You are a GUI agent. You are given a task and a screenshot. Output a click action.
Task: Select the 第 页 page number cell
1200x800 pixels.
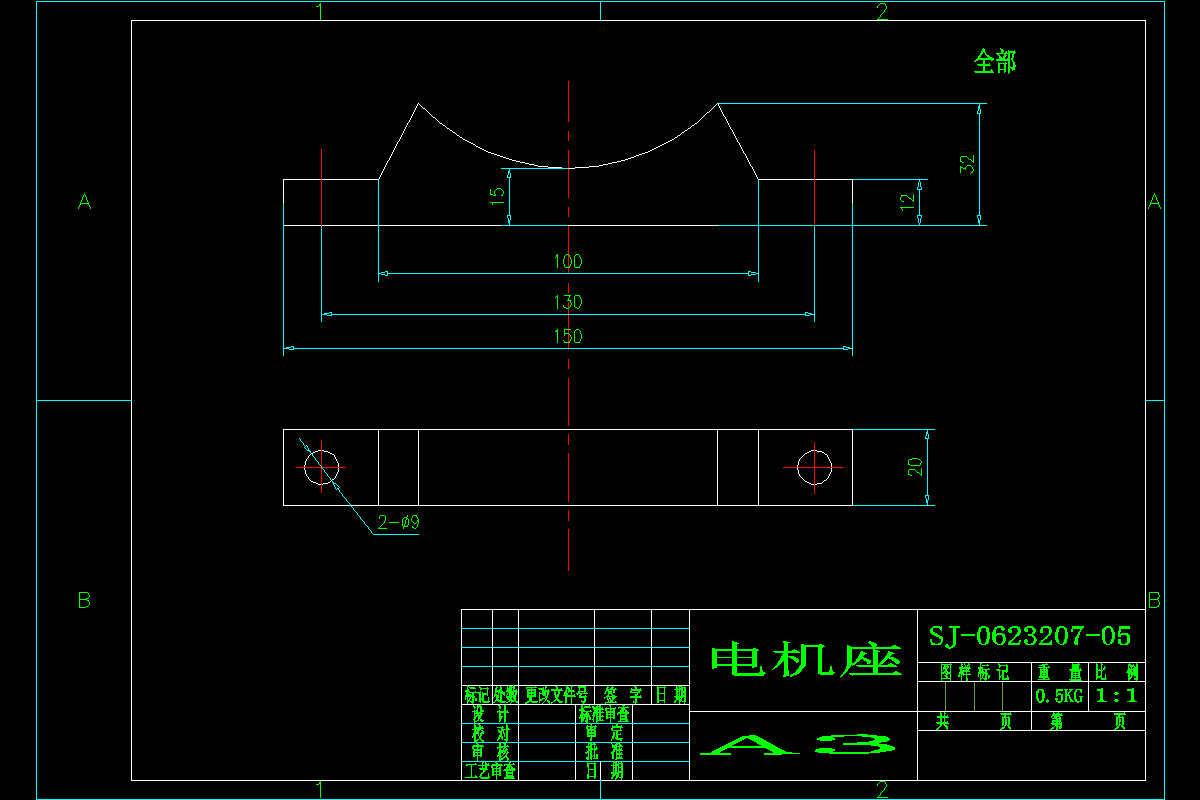coord(1089,721)
